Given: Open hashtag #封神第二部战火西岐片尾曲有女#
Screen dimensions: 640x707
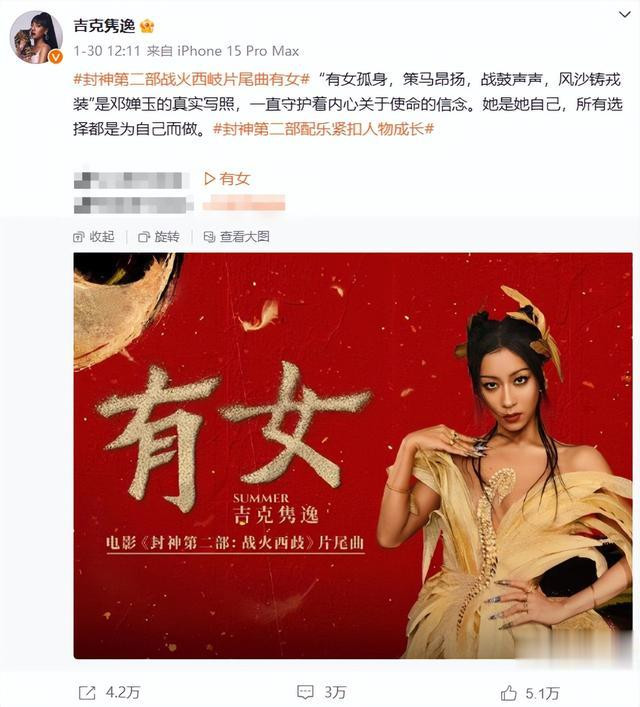Looking at the screenshot, I should (x=192, y=80).
